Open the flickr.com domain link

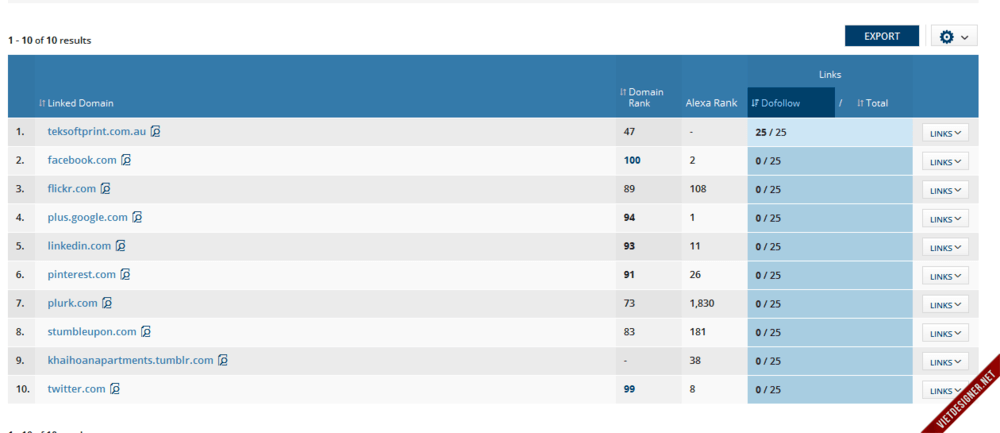72,189
